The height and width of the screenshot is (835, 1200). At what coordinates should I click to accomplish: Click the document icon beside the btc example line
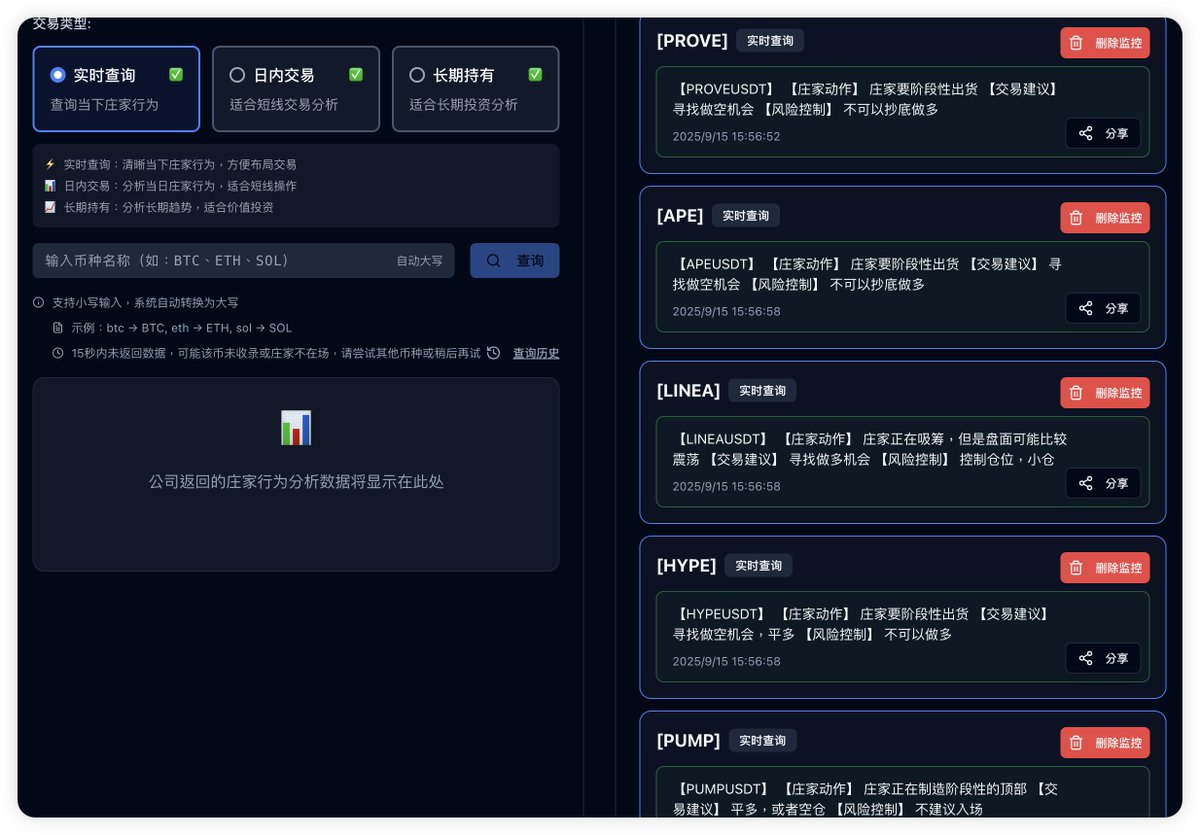click(57, 327)
